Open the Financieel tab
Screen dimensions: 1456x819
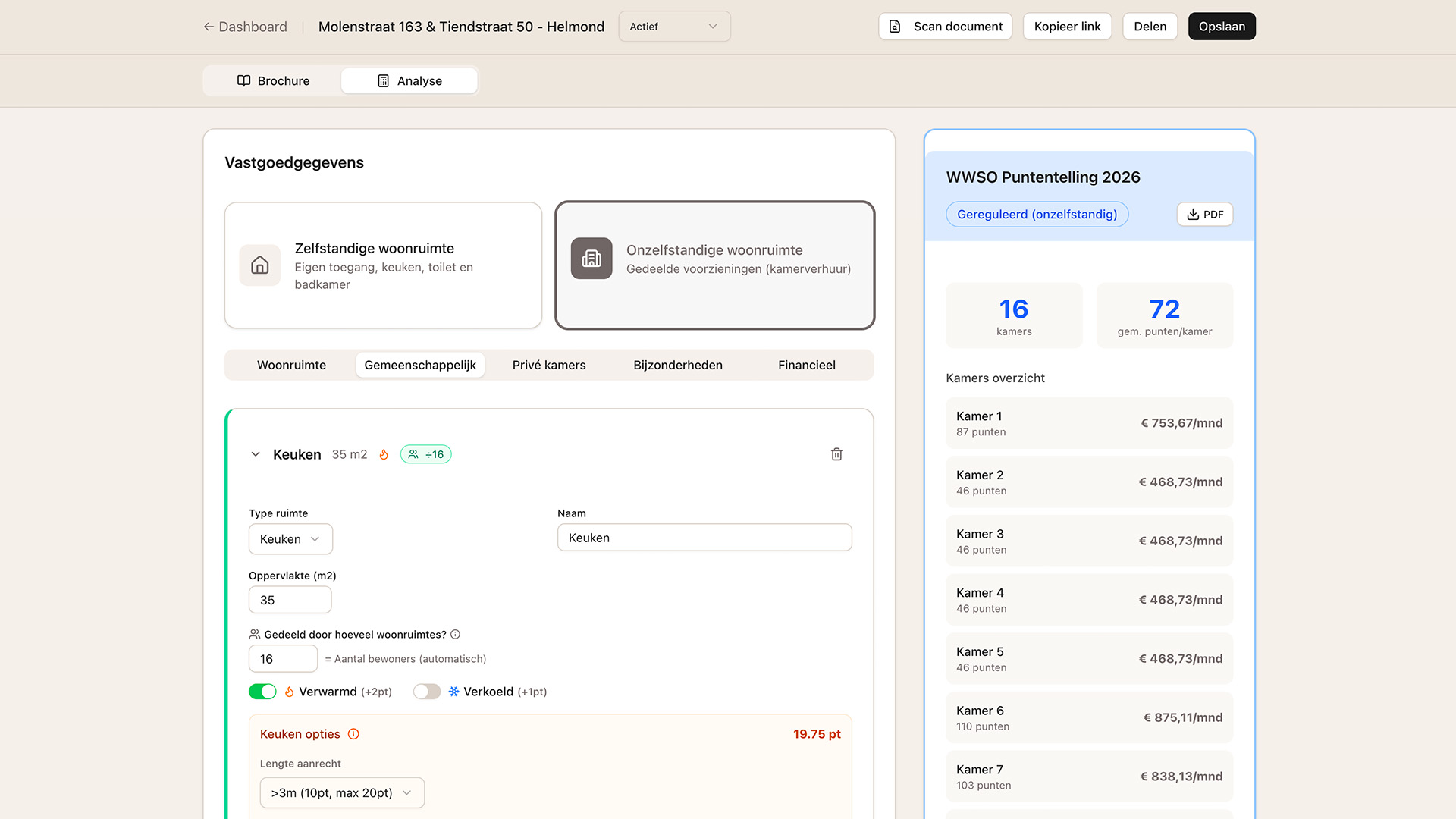pos(807,365)
